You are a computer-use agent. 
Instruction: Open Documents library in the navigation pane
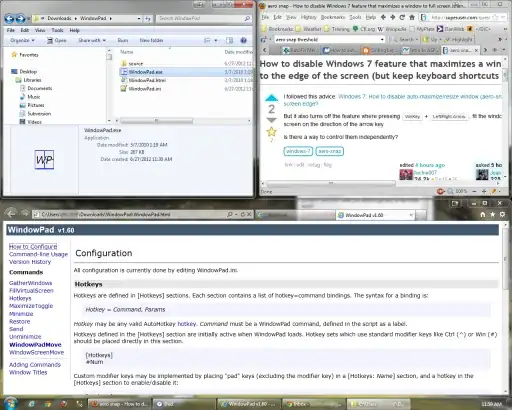click(40, 88)
